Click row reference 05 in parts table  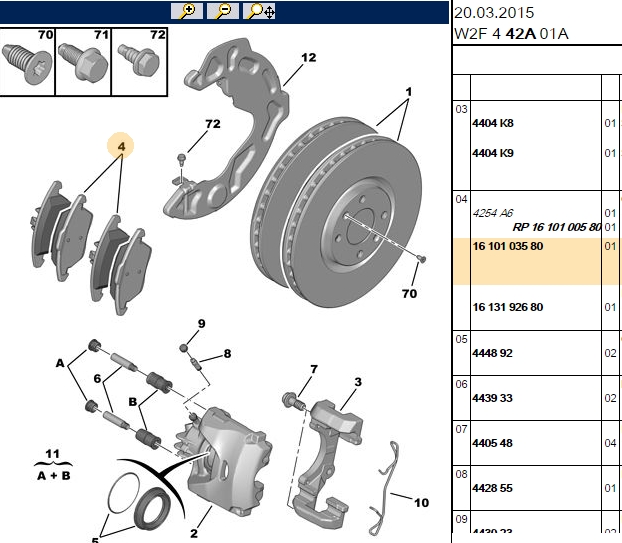(x=461, y=340)
